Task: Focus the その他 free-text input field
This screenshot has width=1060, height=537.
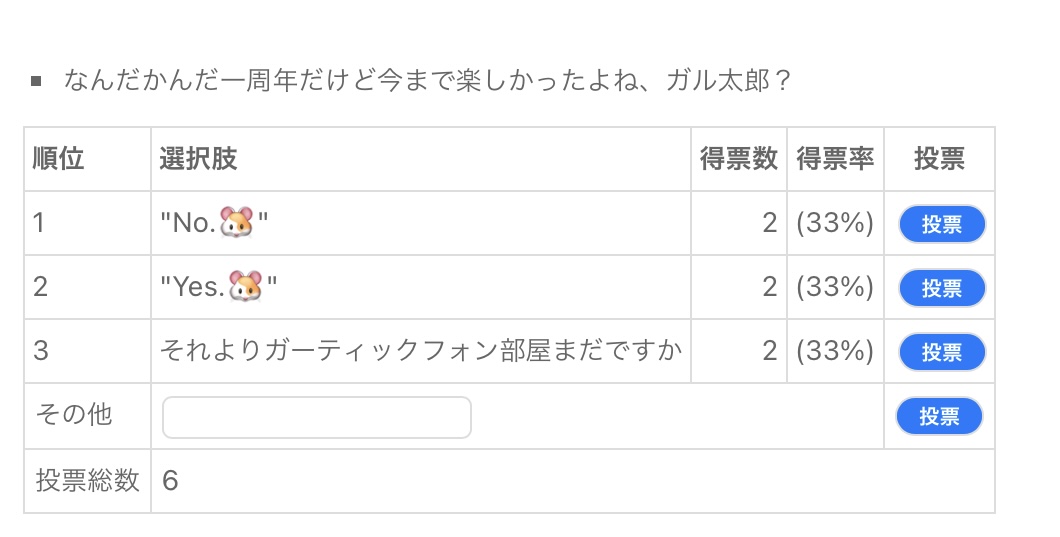Action: tap(316, 417)
